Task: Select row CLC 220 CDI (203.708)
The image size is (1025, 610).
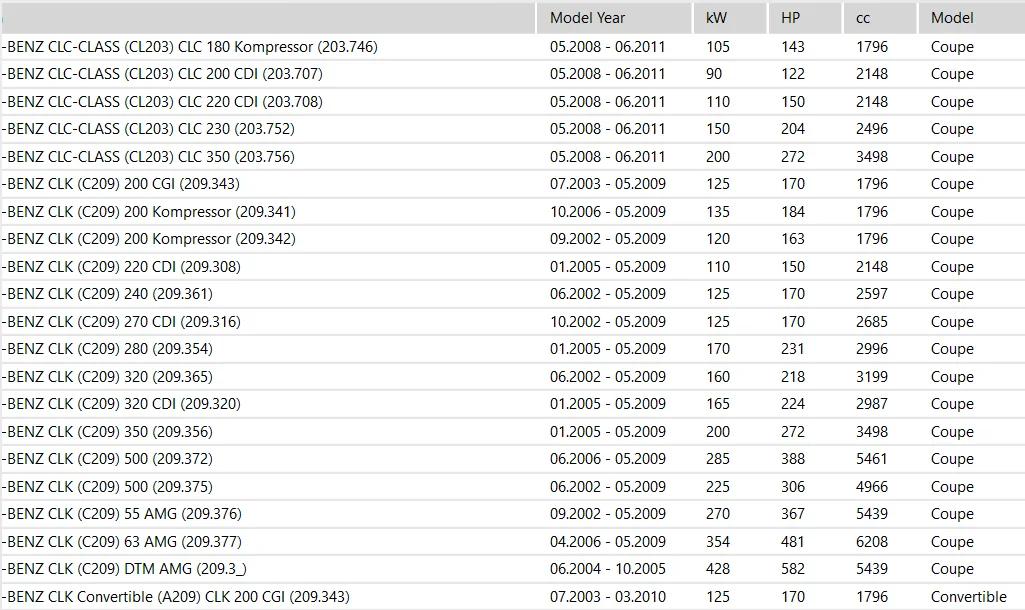Action: point(512,102)
